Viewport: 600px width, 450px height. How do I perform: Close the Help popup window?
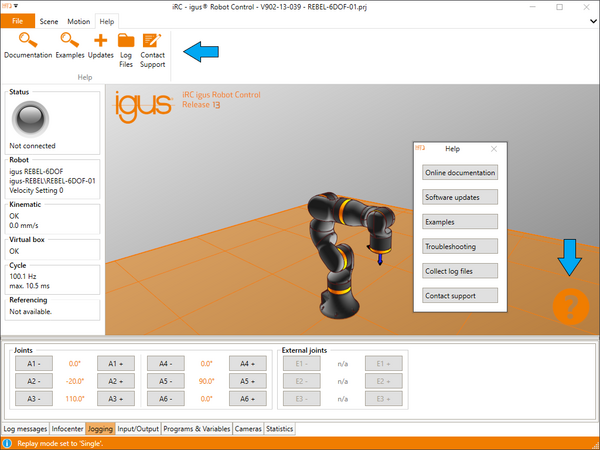[494, 148]
